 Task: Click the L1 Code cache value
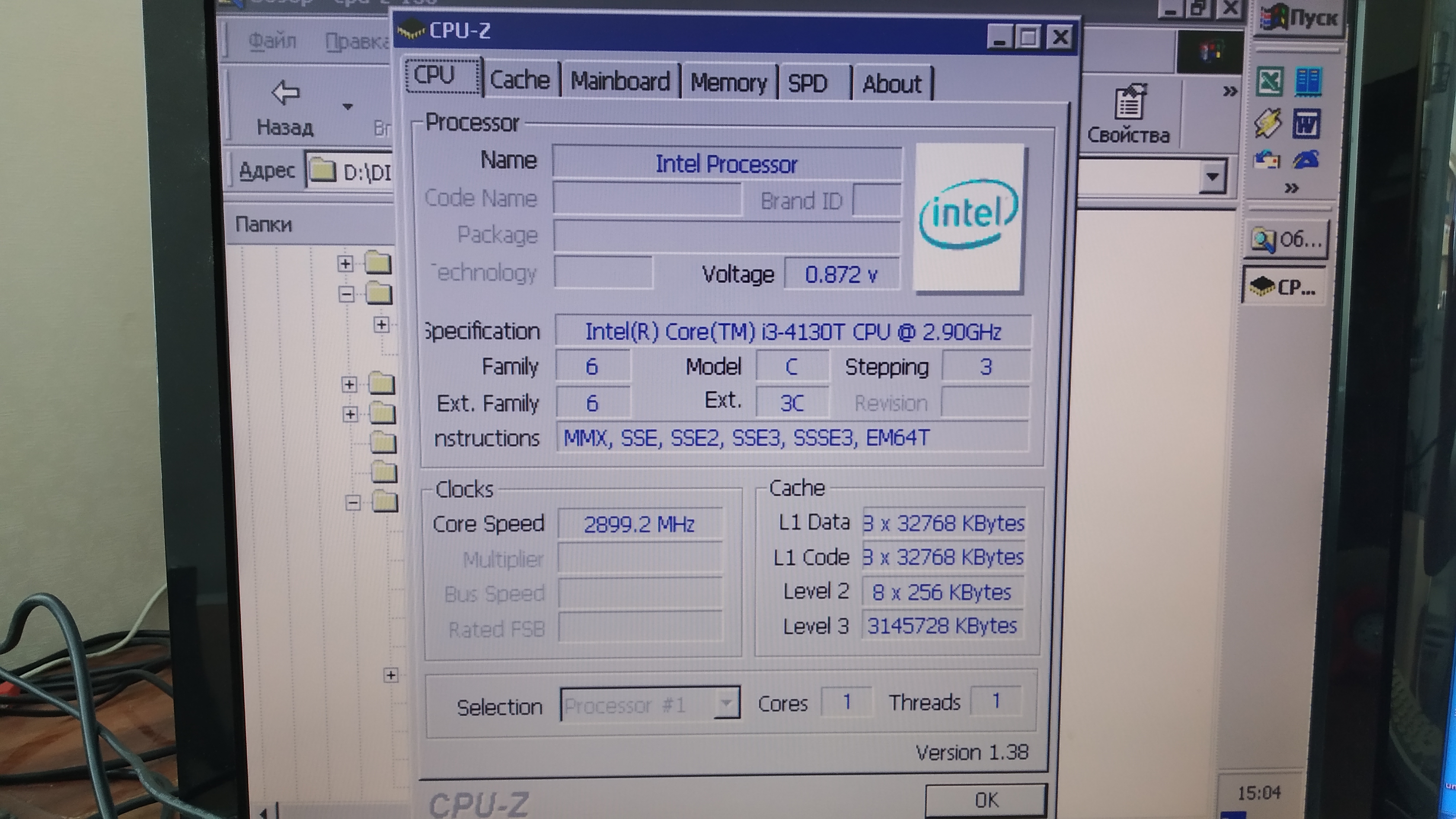click(x=943, y=557)
